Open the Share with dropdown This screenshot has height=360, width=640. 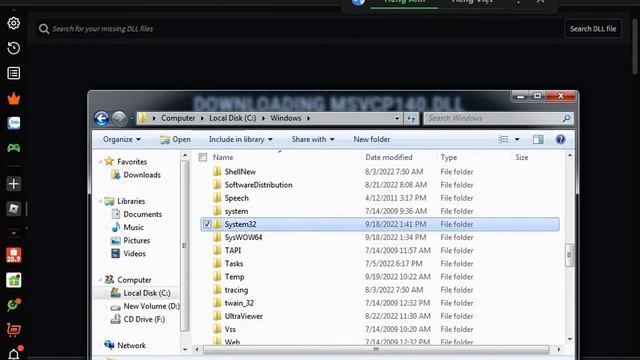313,139
